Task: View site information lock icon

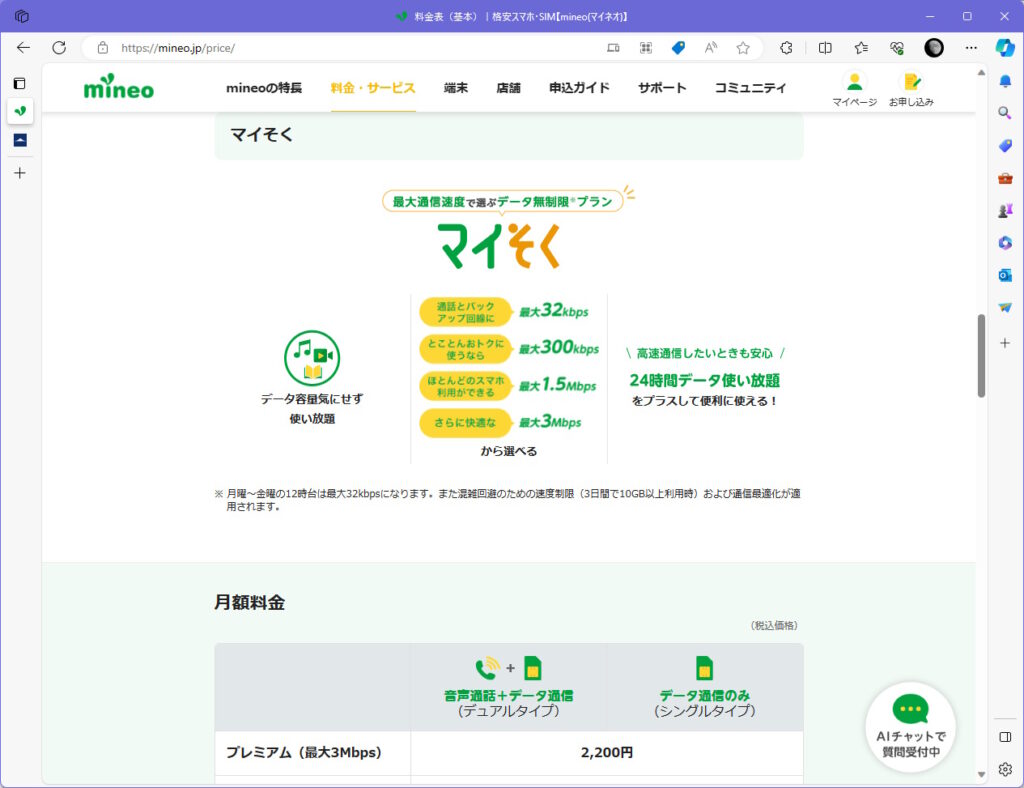Action: click(x=103, y=48)
